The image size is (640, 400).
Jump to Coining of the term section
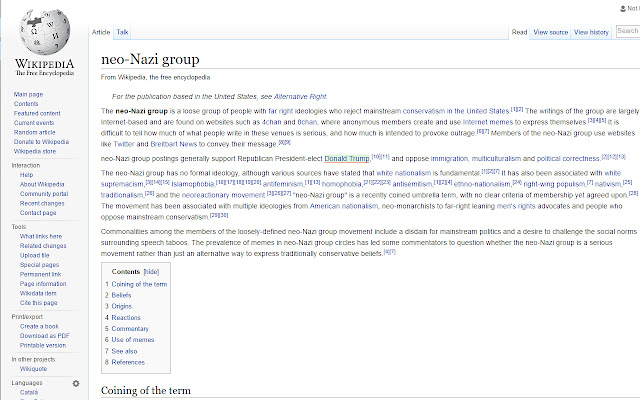point(139,284)
